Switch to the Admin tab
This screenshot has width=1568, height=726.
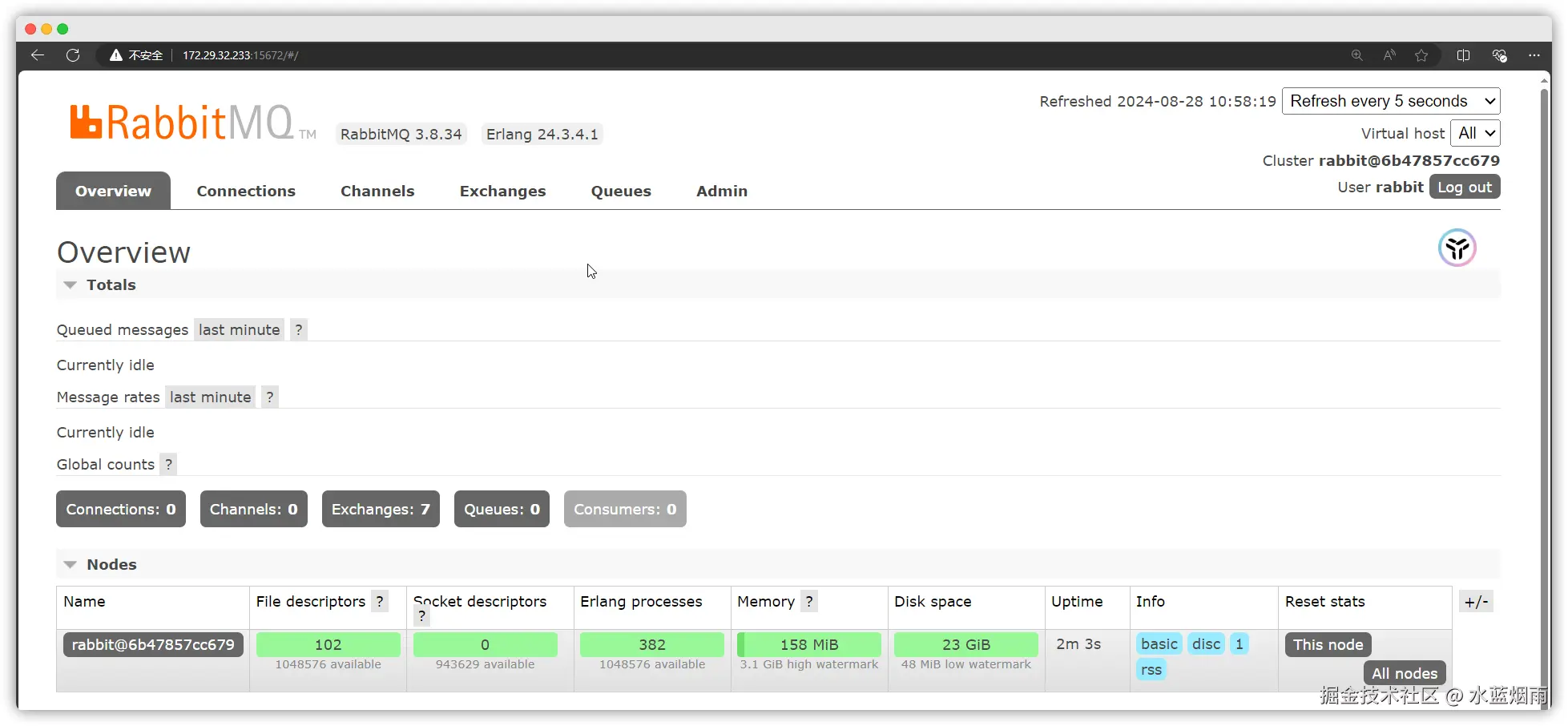pyautogui.click(x=722, y=191)
